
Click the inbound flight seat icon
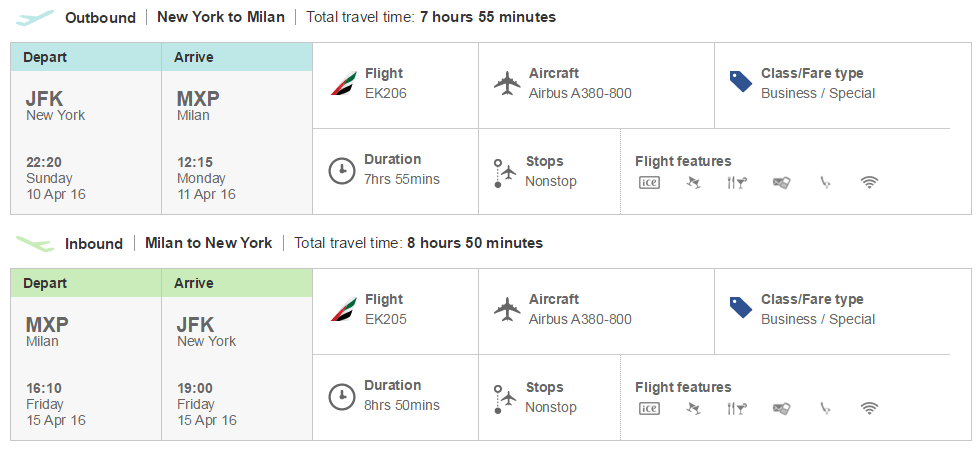693,408
